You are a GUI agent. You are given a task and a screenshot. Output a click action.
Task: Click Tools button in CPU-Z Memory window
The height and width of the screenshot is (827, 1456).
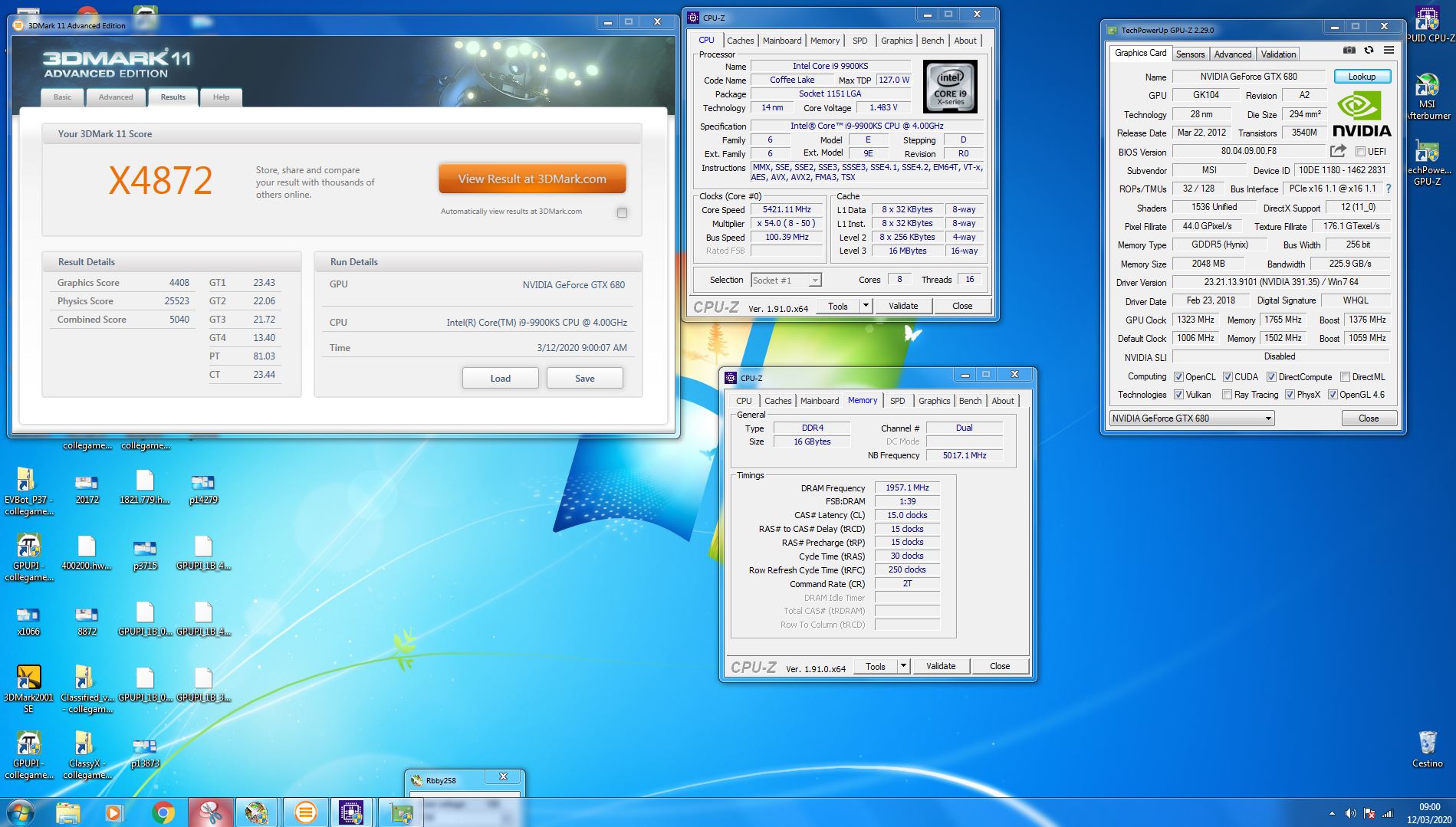pyautogui.click(x=875, y=666)
